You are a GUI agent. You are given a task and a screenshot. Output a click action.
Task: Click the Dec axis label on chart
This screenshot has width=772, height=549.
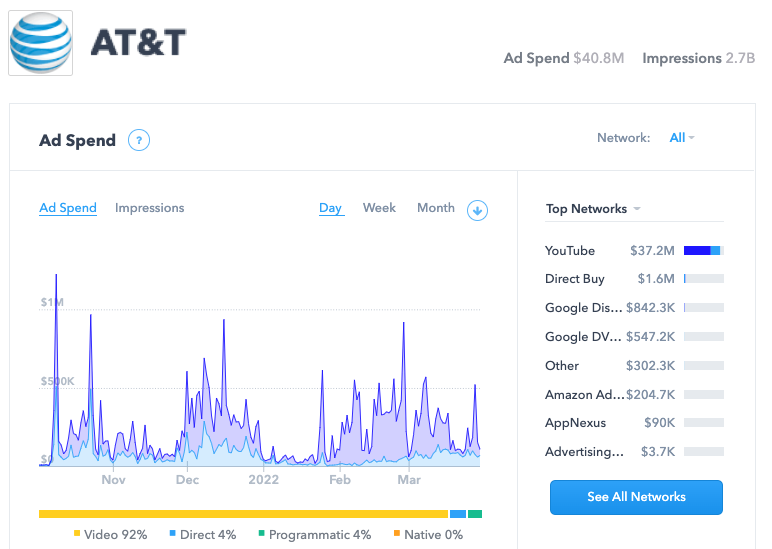(187, 480)
